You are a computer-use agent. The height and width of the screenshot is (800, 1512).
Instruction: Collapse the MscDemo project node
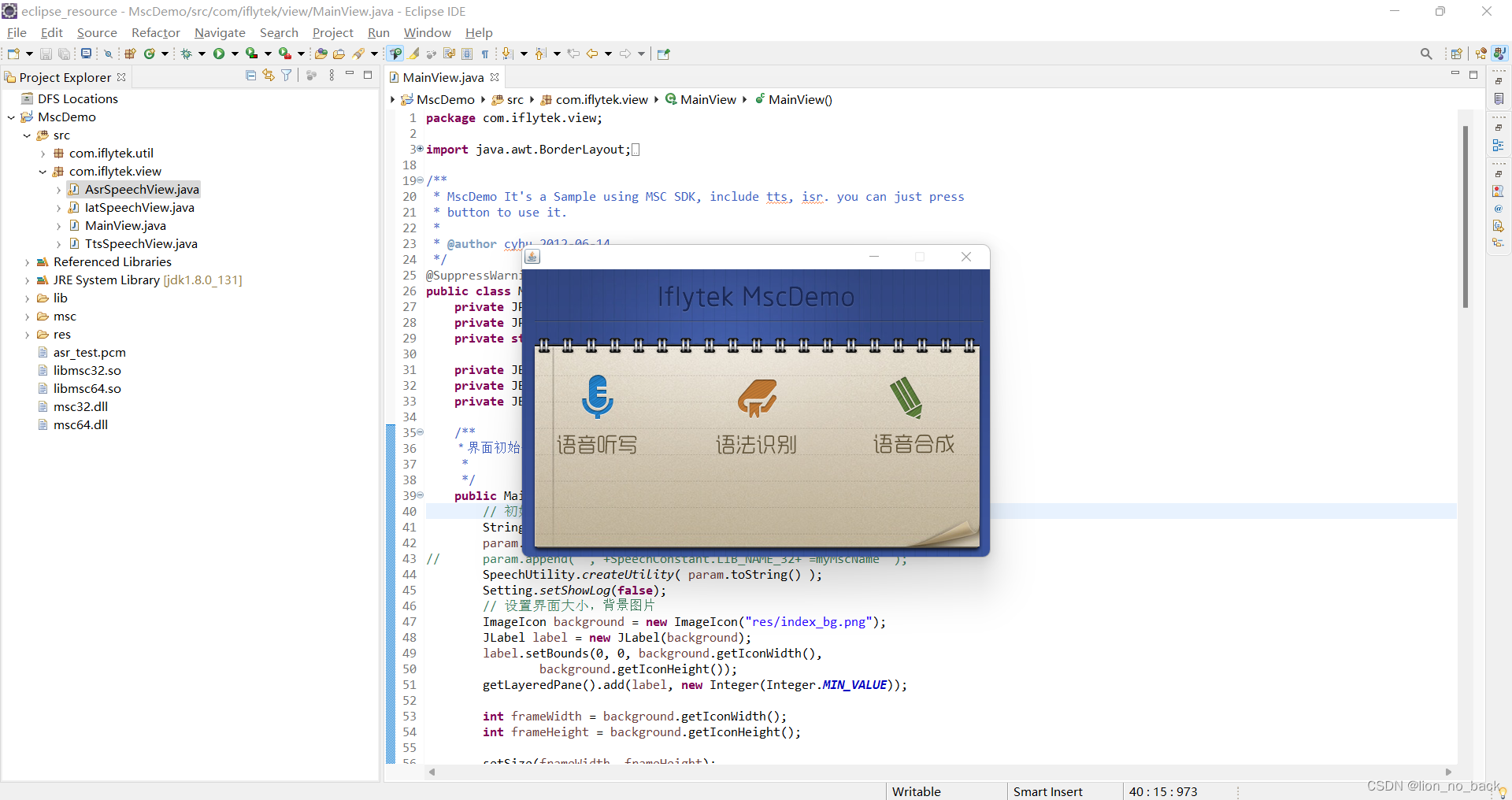pos(12,117)
